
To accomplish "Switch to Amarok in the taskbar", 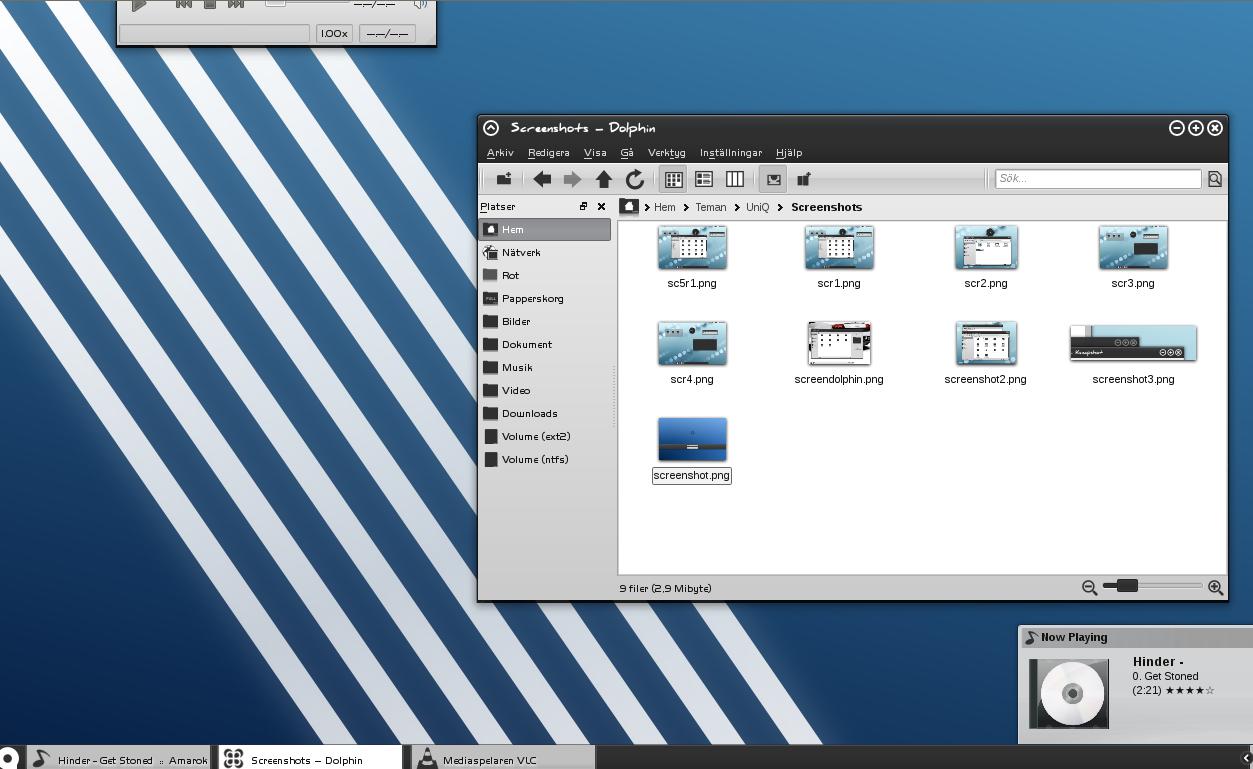I will point(119,759).
